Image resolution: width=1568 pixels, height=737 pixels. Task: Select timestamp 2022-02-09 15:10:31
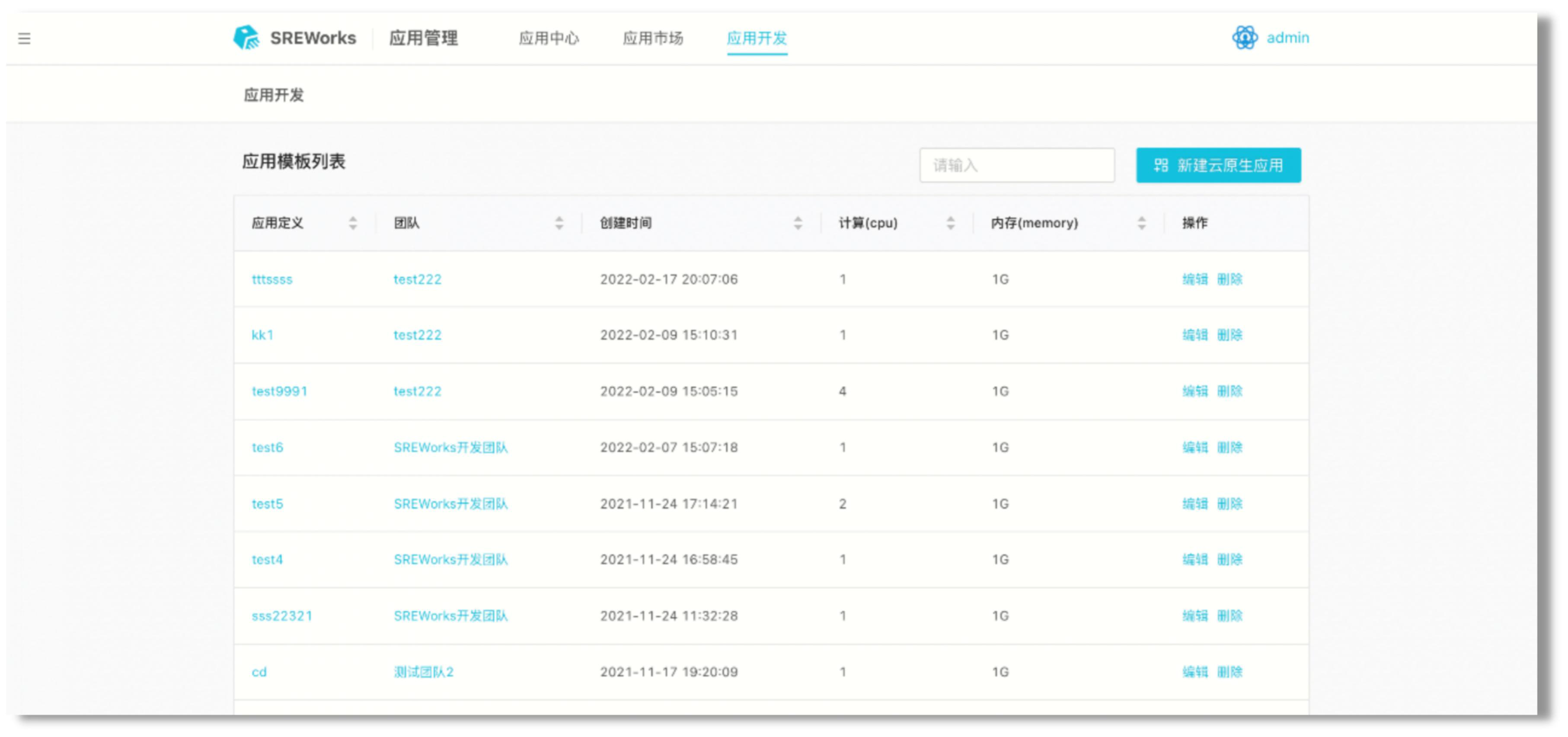(669, 335)
